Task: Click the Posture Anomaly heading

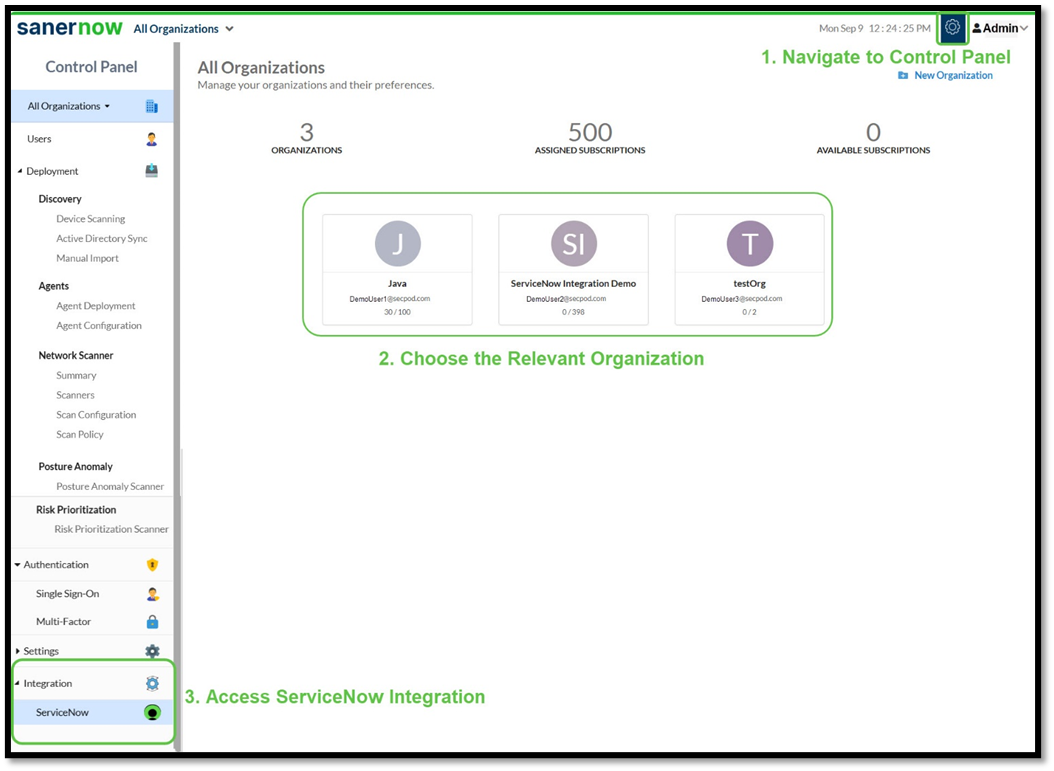Action: (x=75, y=466)
